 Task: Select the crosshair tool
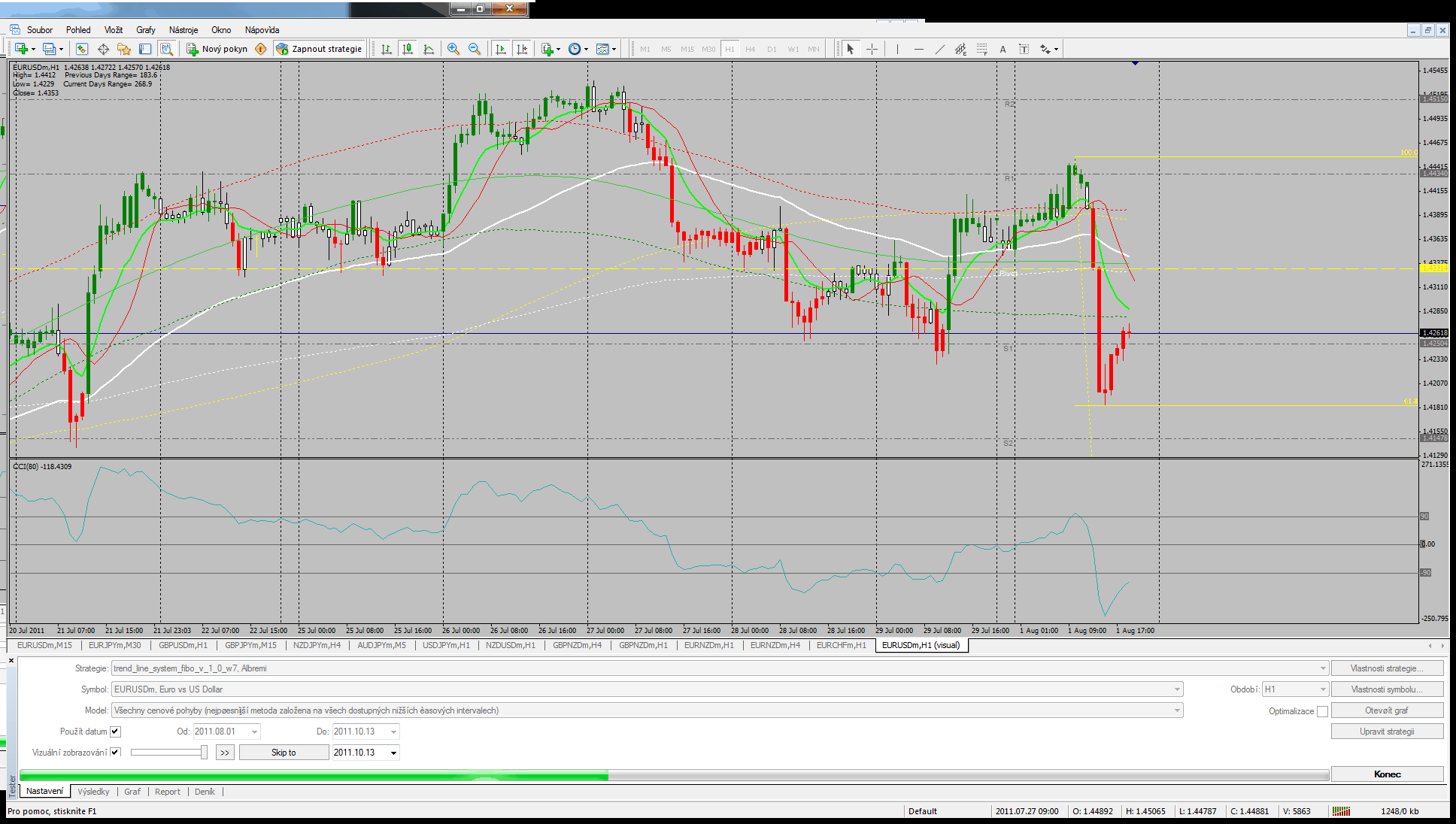pos(872,49)
